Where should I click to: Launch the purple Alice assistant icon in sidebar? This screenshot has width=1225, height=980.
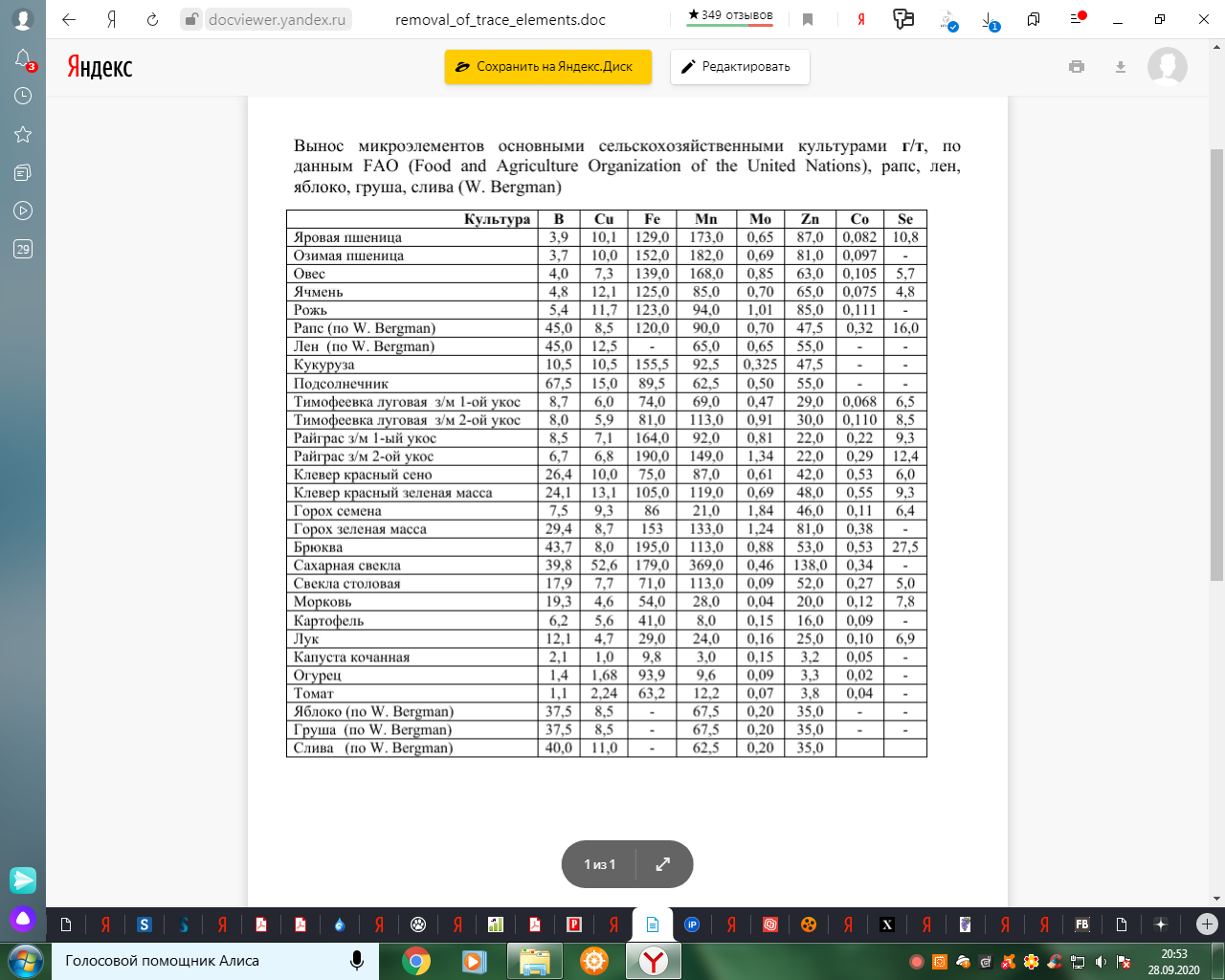point(23,920)
